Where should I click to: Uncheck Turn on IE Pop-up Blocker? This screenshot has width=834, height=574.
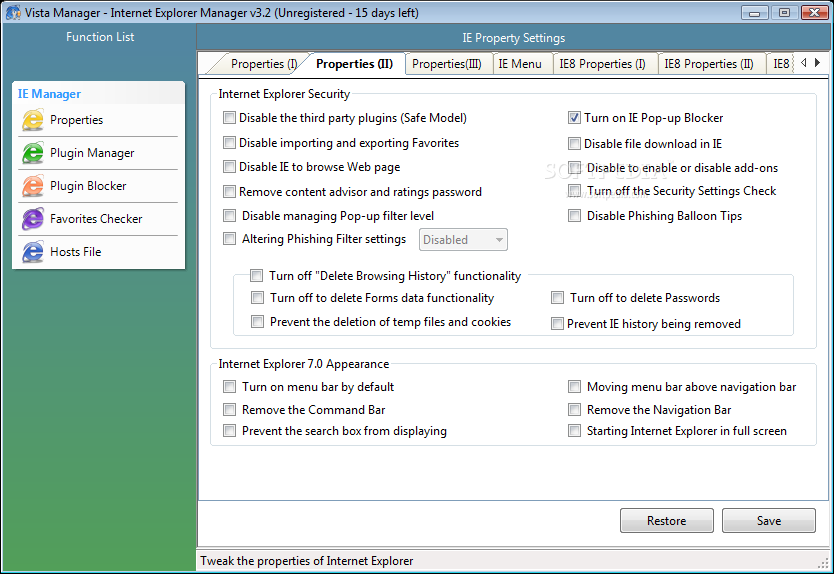point(574,118)
